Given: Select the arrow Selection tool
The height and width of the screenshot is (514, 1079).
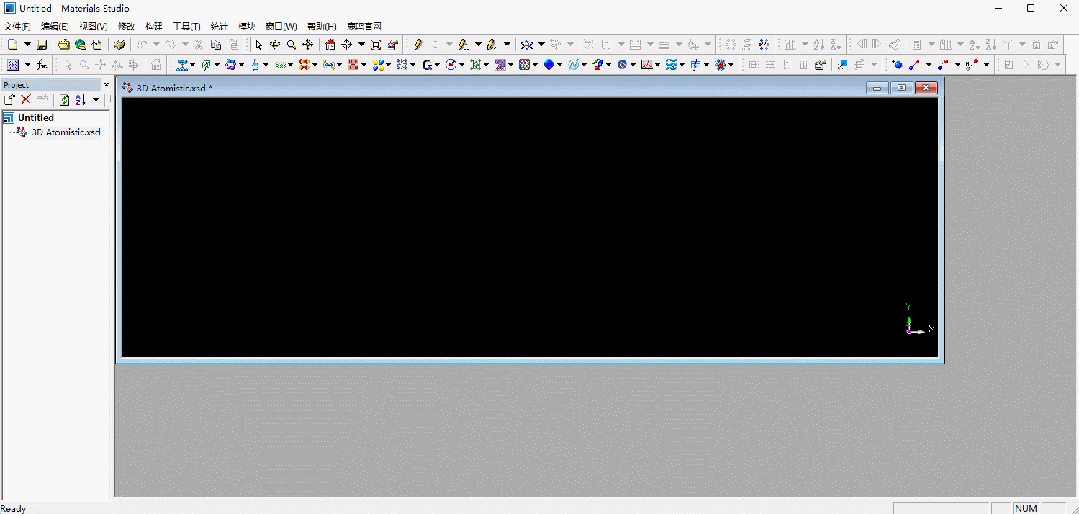Looking at the screenshot, I should 258,45.
